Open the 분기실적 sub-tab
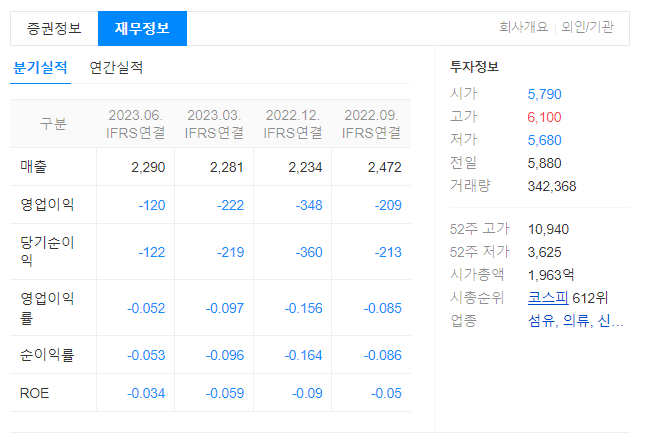The image size is (645, 436). tap(40, 67)
